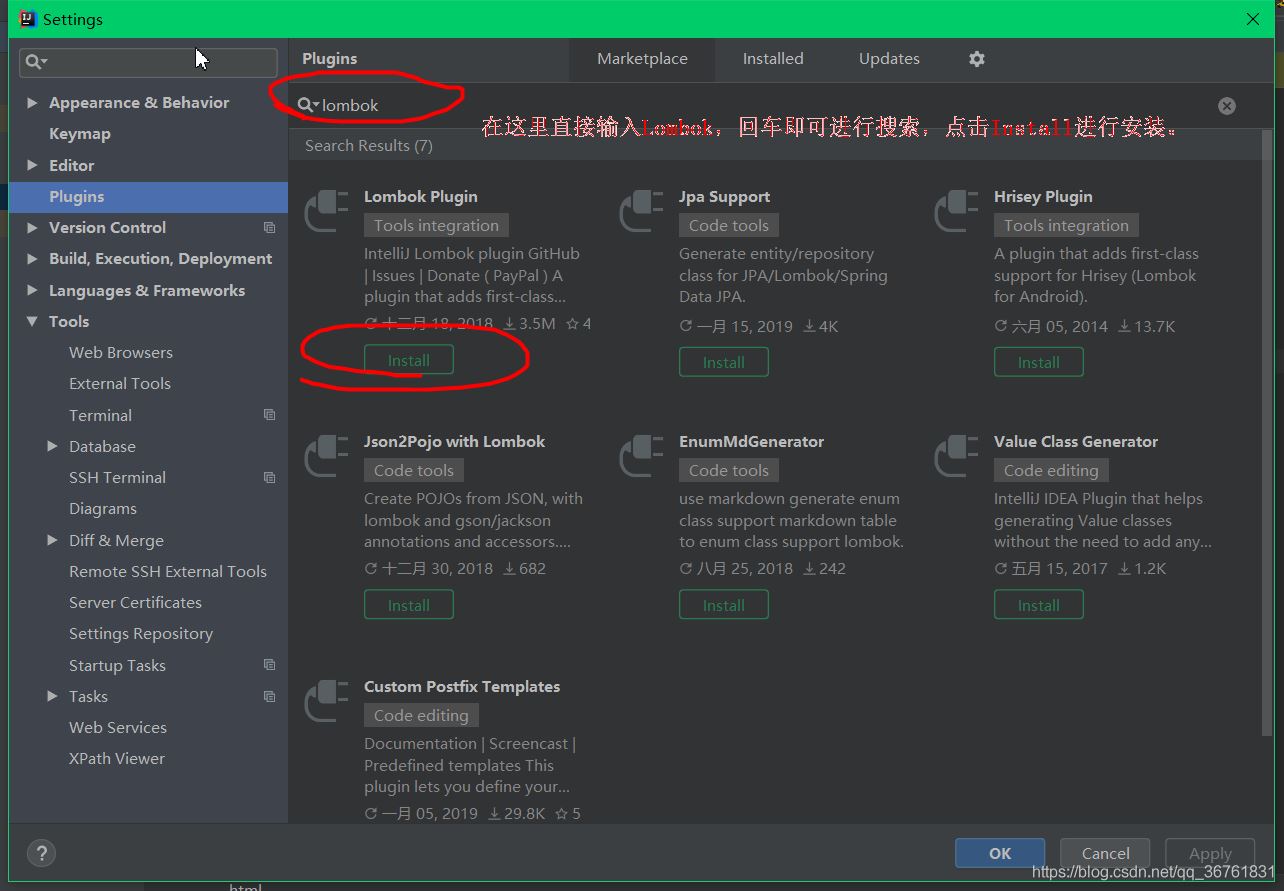This screenshot has width=1284, height=891.
Task: Open Remote SSH External Tools settings
Action: (168, 572)
